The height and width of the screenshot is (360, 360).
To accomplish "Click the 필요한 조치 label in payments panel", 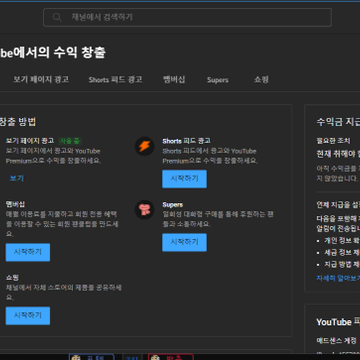I will [333, 141].
